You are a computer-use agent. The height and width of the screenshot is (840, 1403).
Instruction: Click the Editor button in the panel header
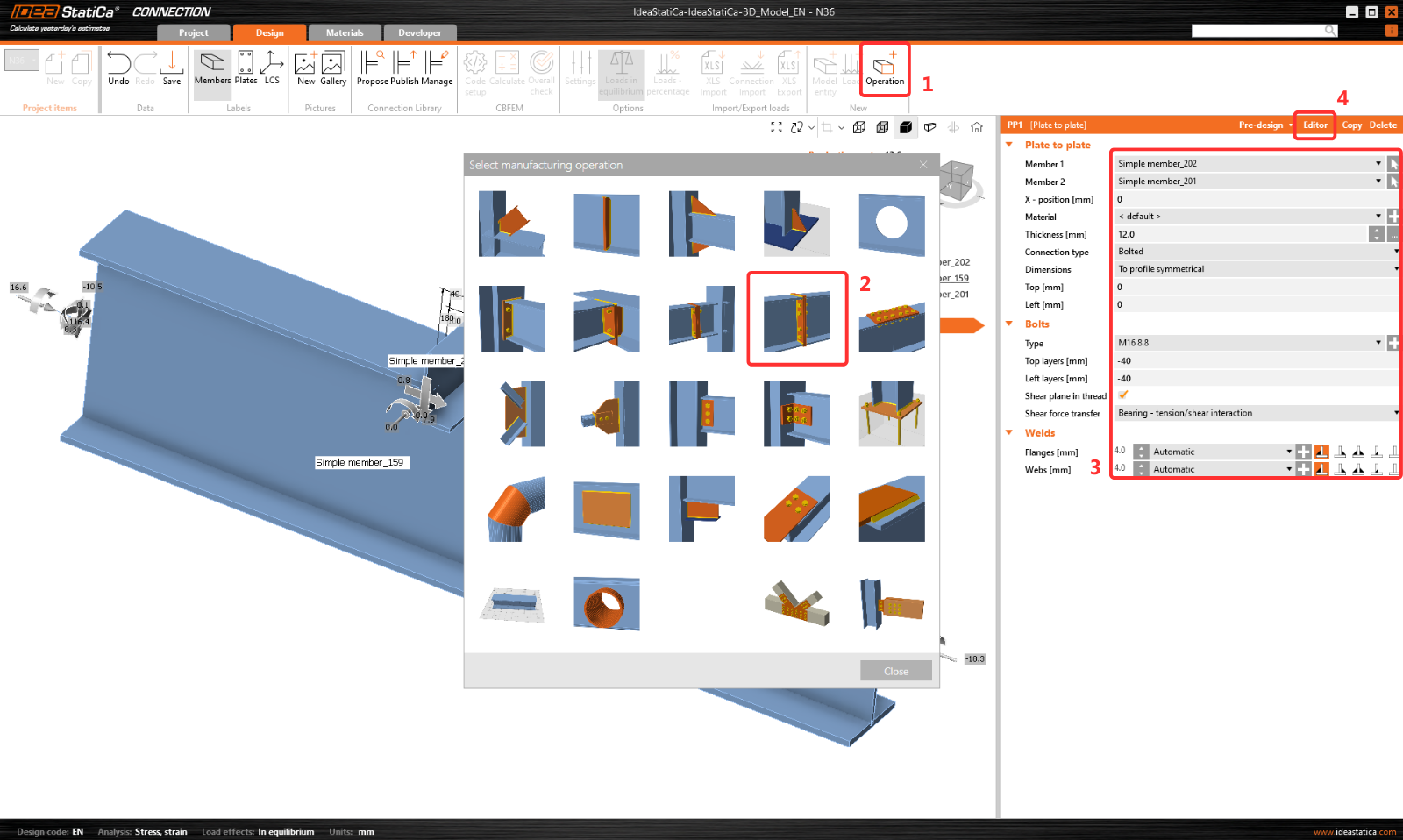pos(1314,125)
